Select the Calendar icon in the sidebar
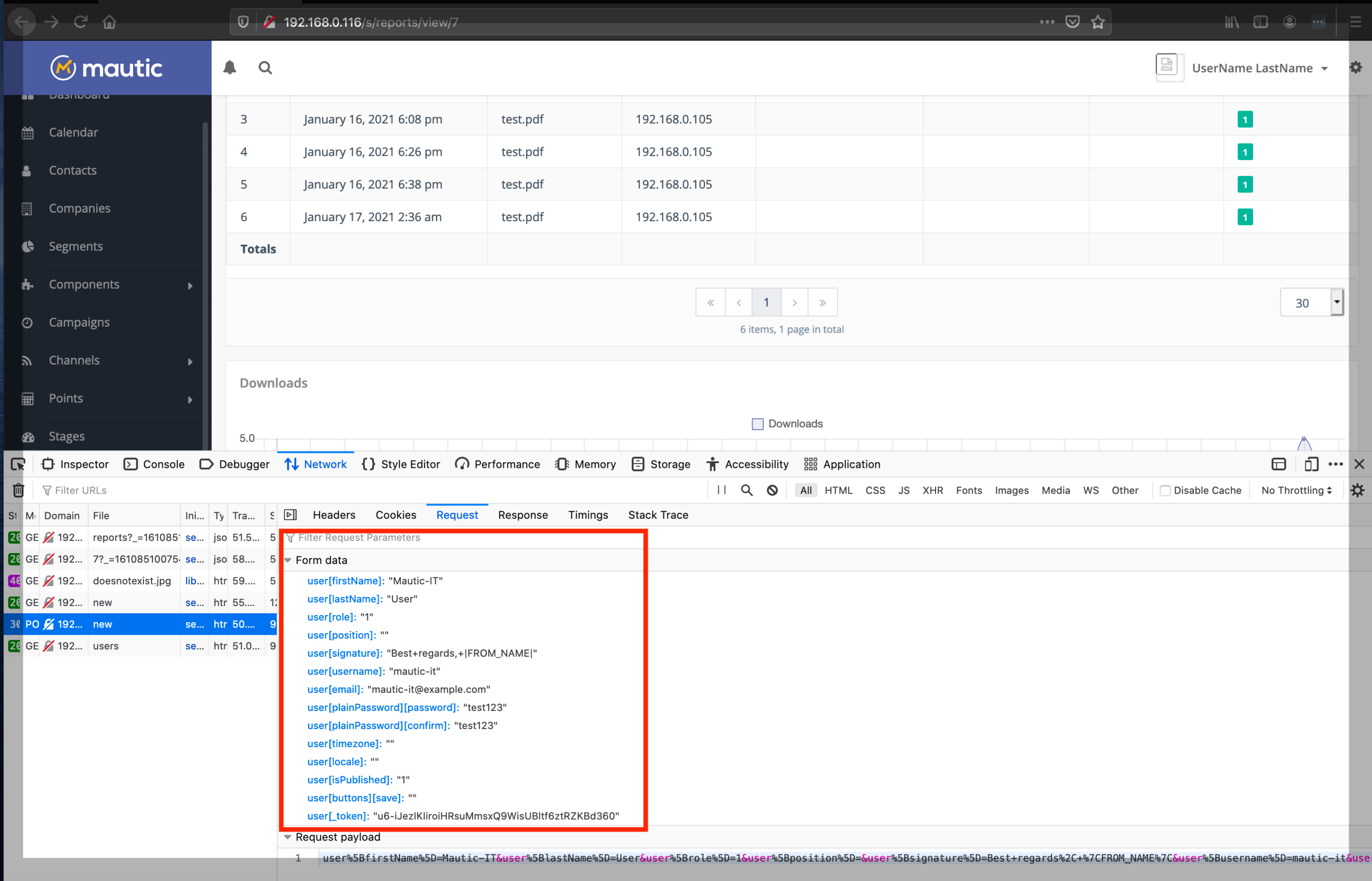 pyautogui.click(x=28, y=132)
